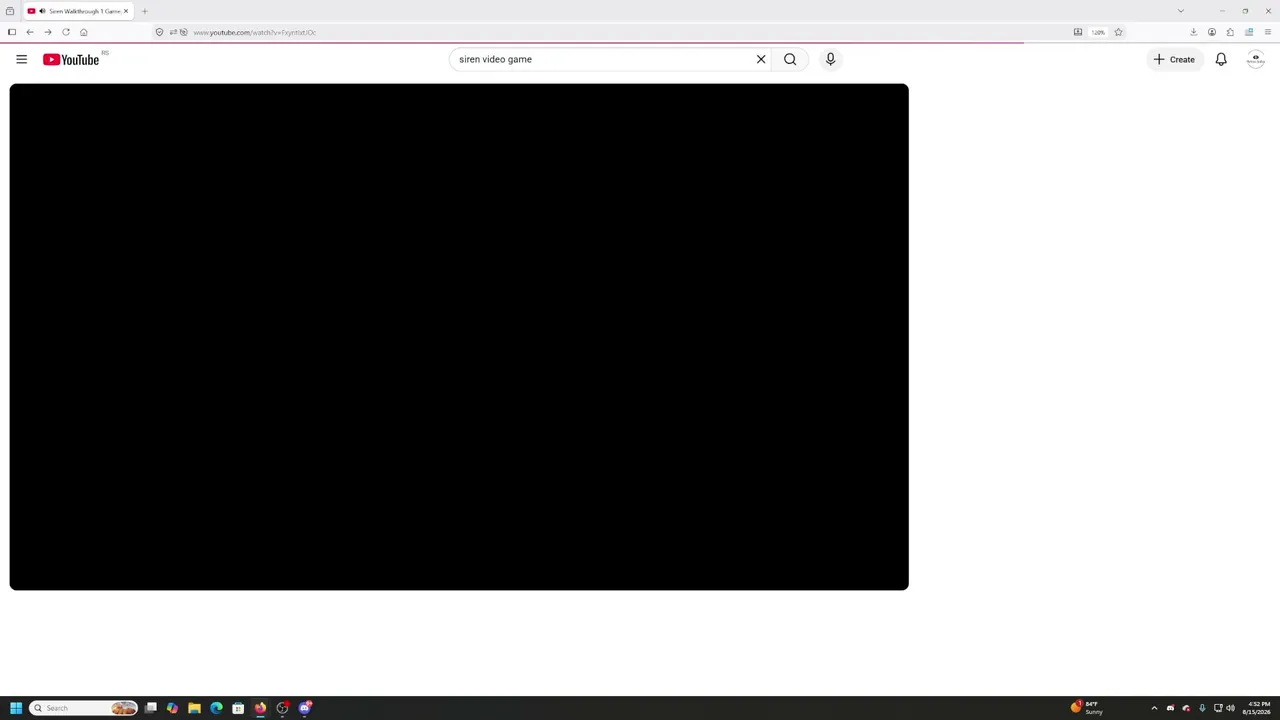Open File Explorer from the taskbar
The image size is (1280, 720).
click(194, 708)
